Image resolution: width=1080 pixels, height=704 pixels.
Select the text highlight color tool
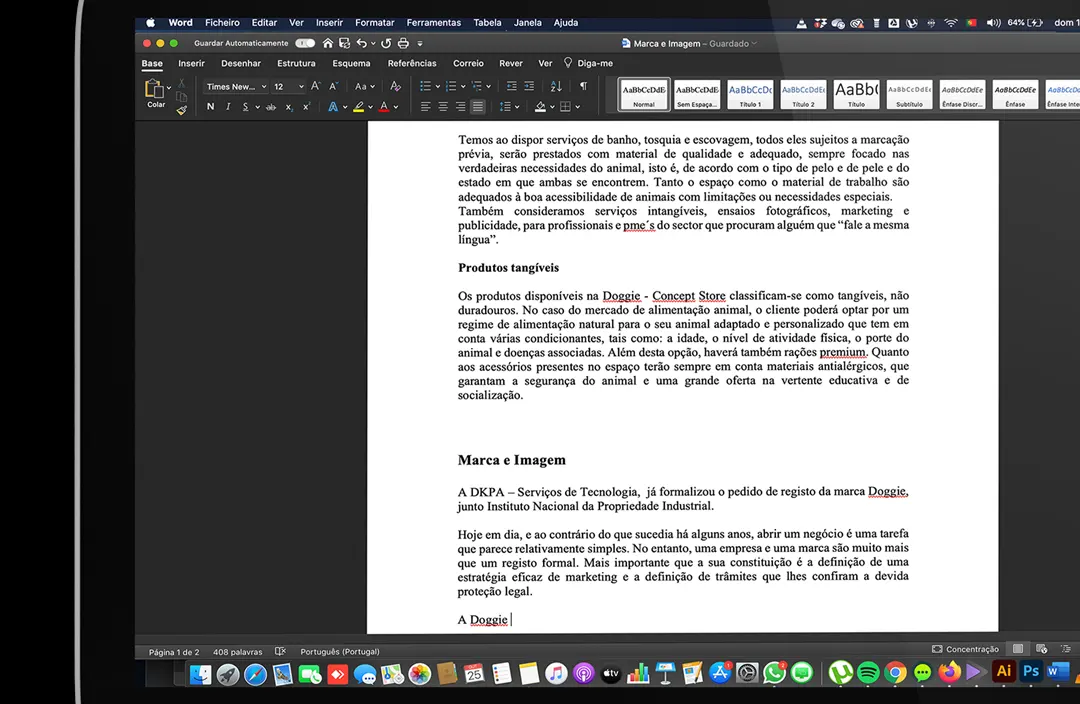tap(357, 107)
